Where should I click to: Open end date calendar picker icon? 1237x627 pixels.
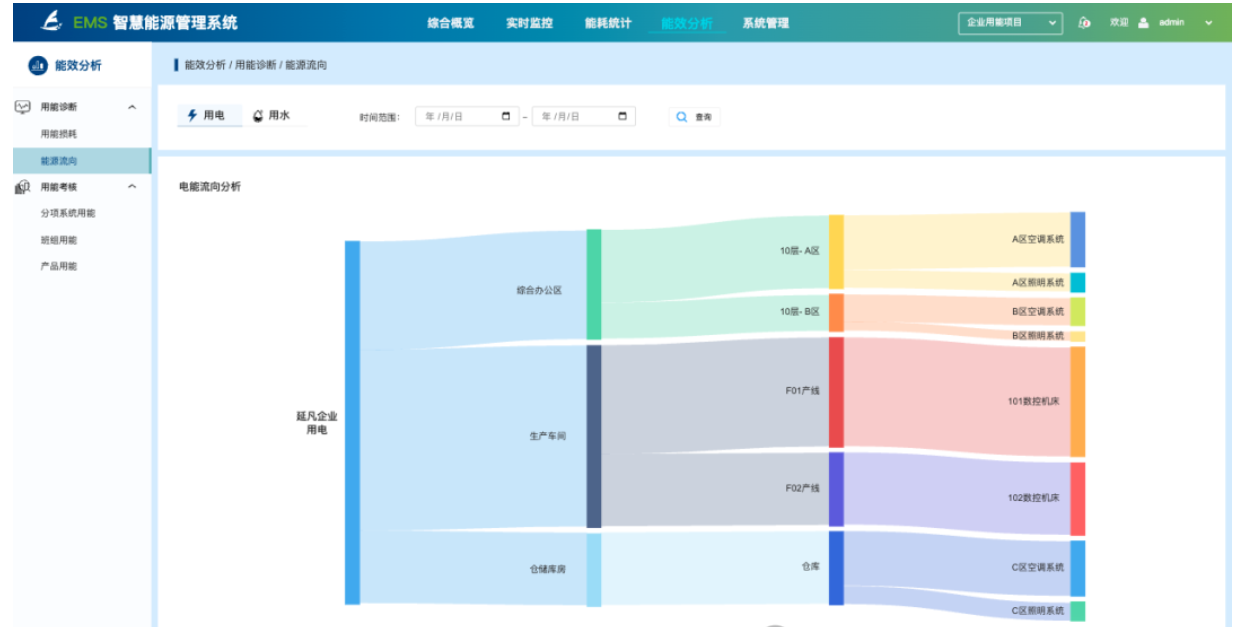[622, 116]
